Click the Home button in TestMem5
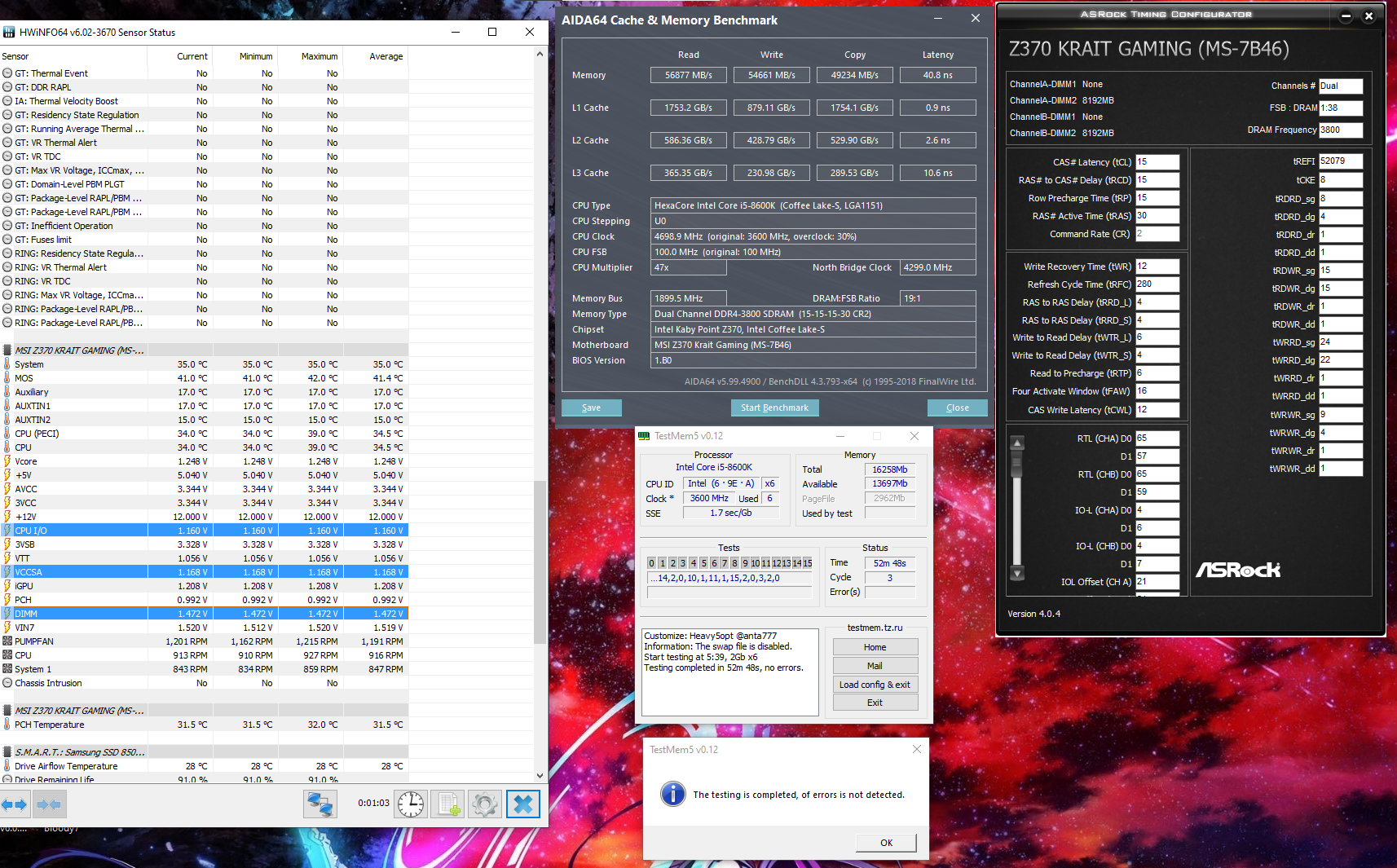The height and width of the screenshot is (868, 1397). pyautogui.click(x=875, y=647)
